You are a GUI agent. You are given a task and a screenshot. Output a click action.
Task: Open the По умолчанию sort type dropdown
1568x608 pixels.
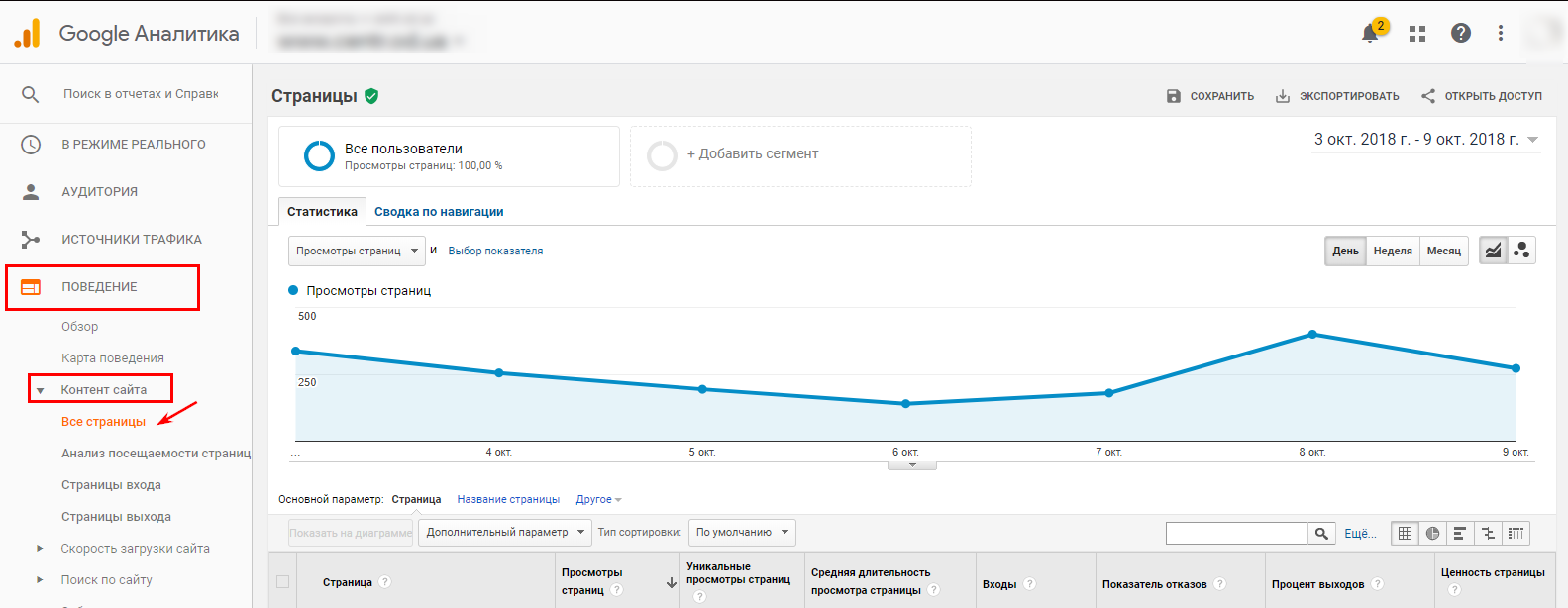[x=742, y=533]
